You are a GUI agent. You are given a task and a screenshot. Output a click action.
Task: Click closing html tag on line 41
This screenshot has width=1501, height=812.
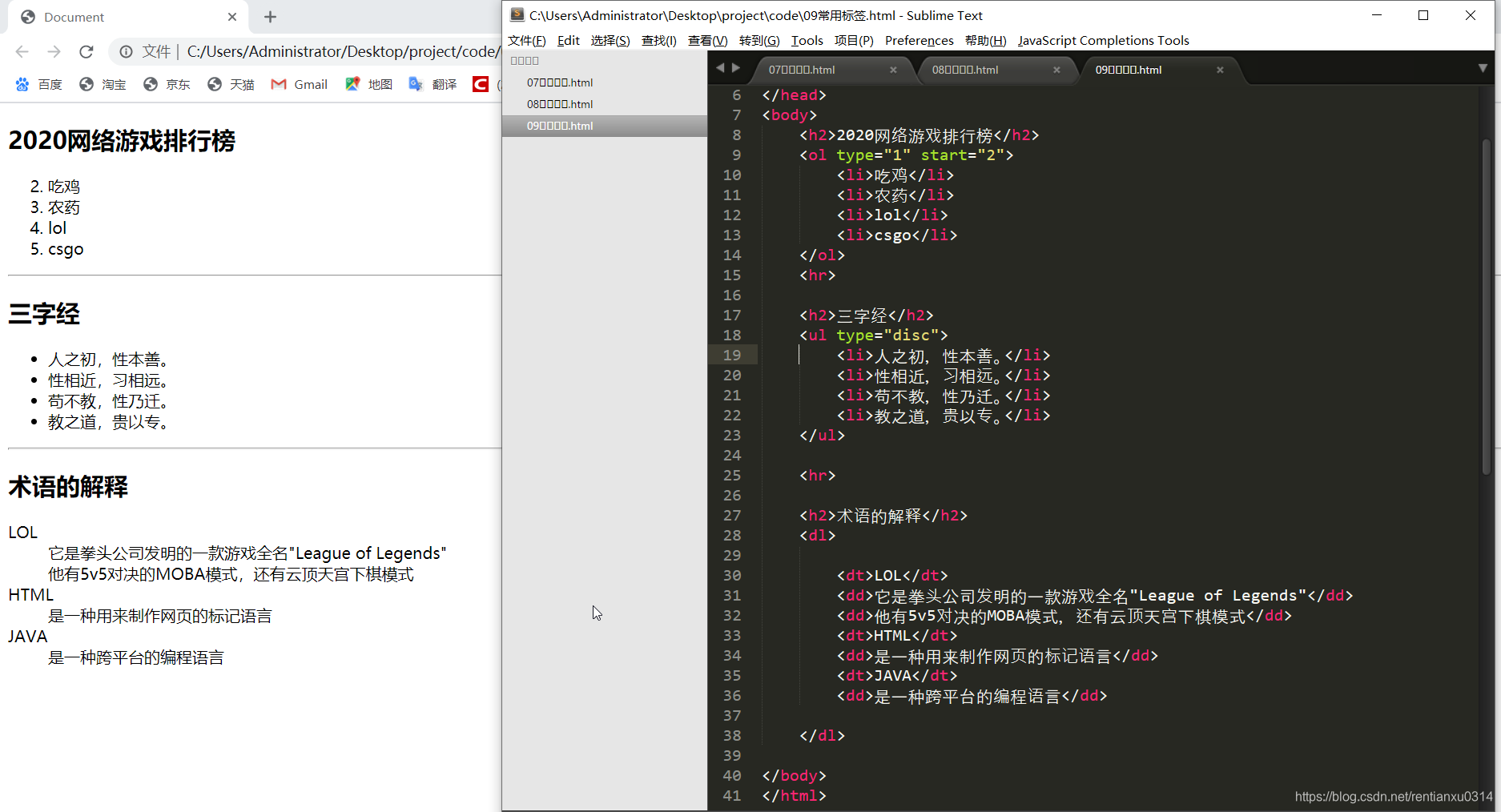point(794,796)
